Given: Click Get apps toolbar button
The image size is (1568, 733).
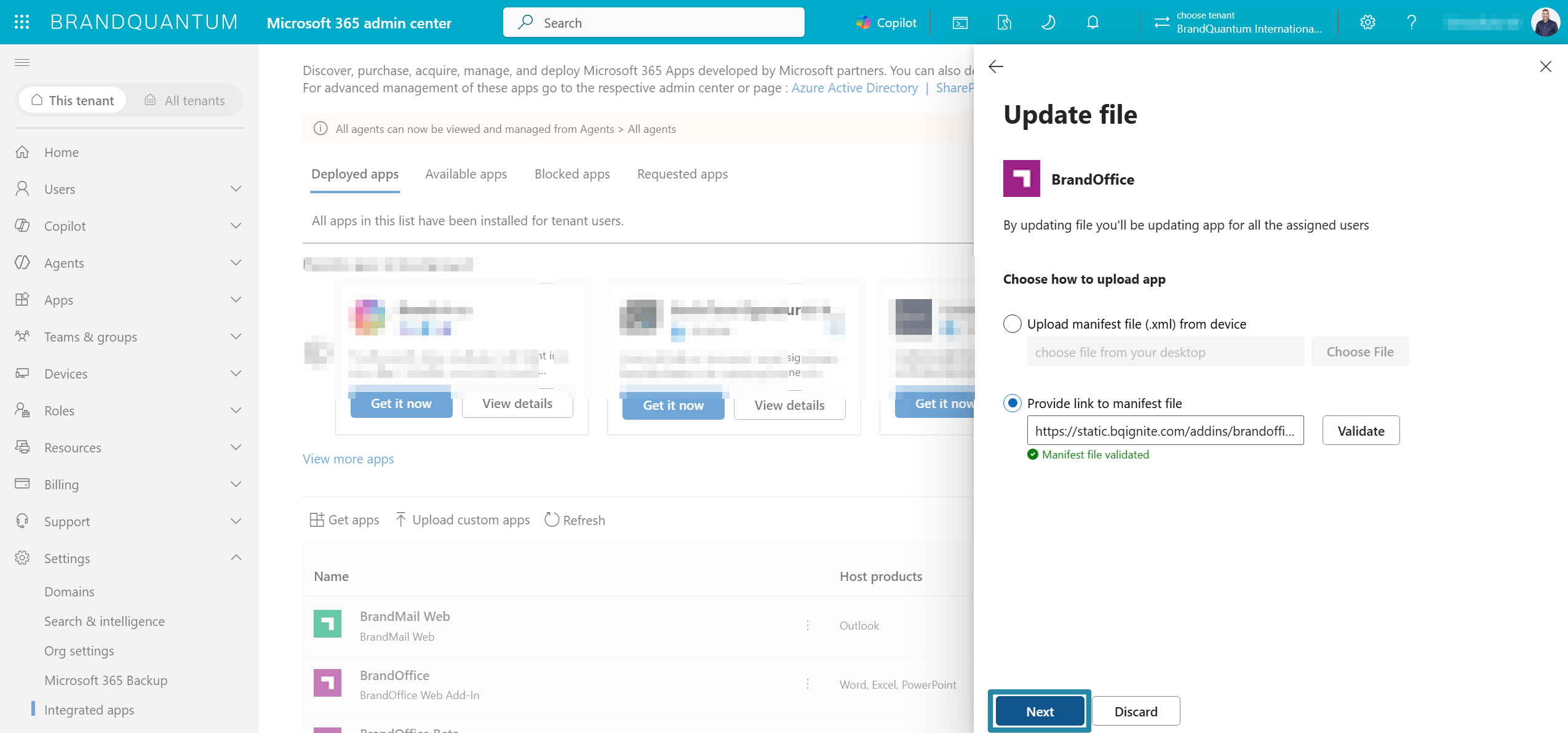Looking at the screenshot, I should [344, 520].
